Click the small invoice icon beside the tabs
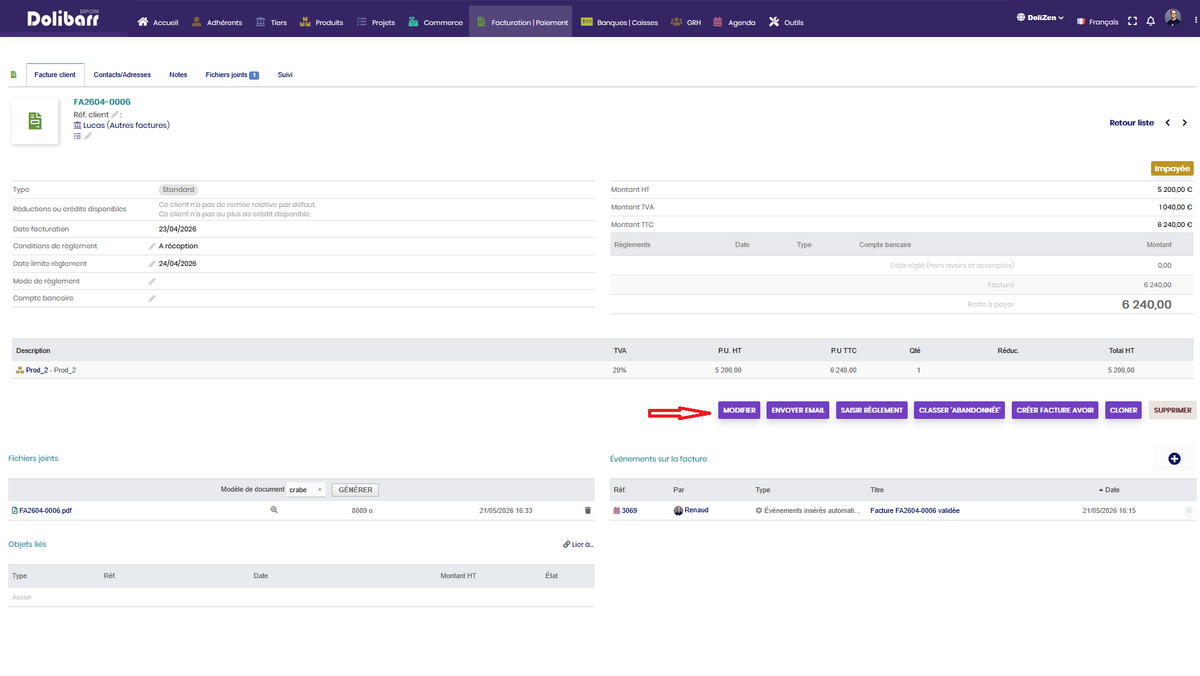The height and width of the screenshot is (676, 1200). point(13,75)
